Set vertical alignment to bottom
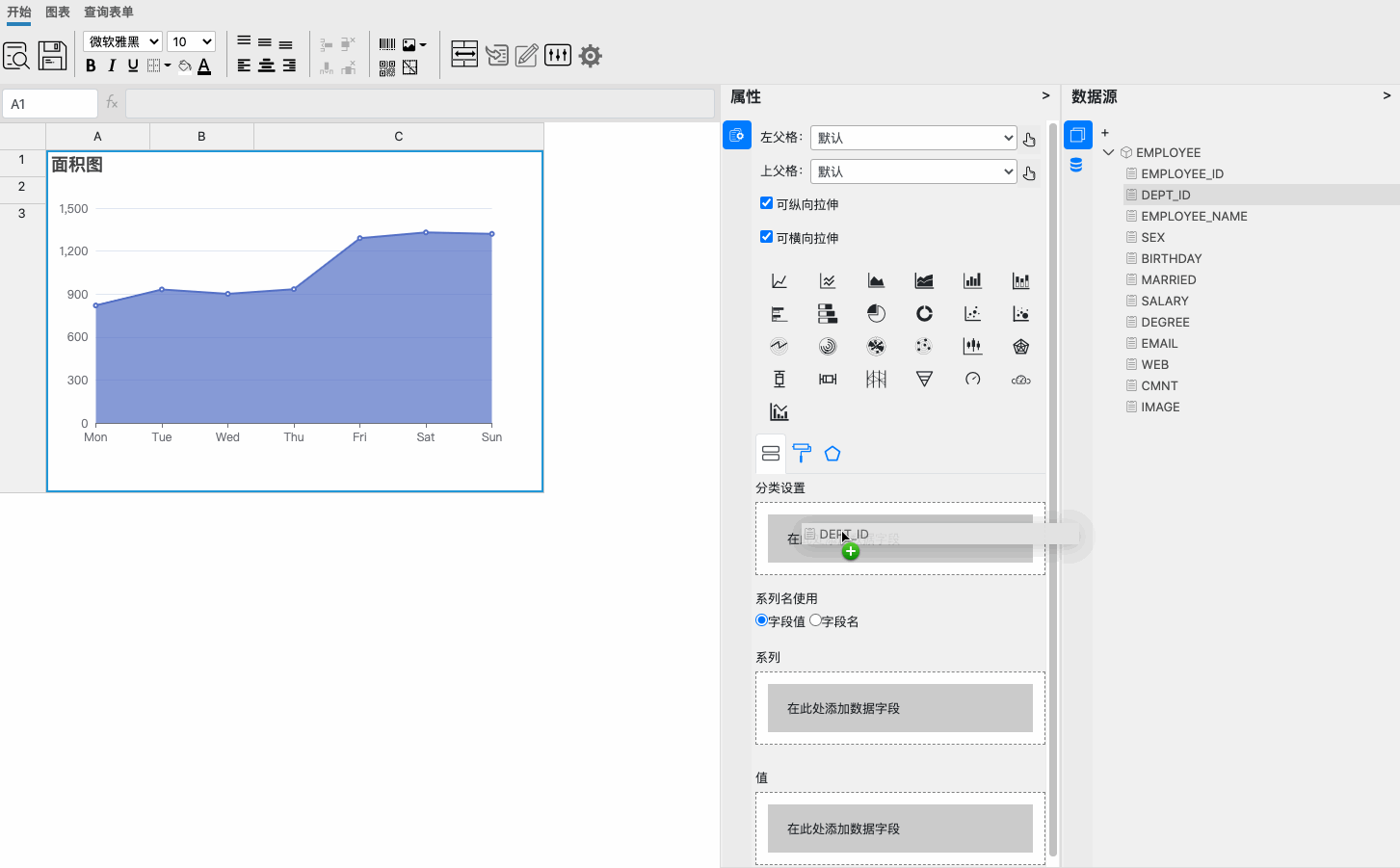This screenshot has height=868, width=1400. 285,43
